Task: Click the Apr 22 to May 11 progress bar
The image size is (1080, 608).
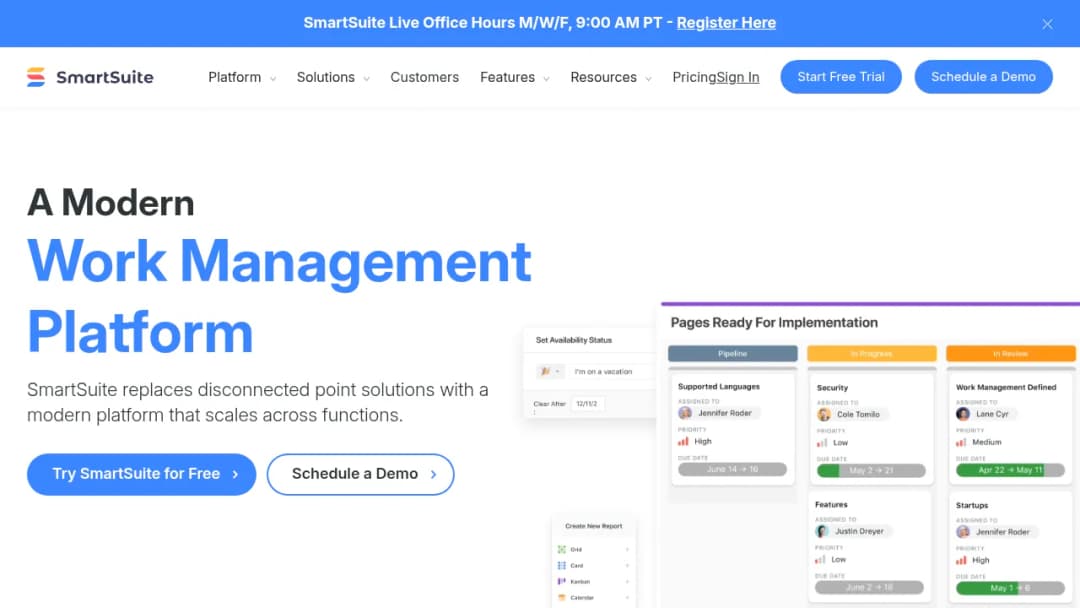Action: pos(1010,470)
